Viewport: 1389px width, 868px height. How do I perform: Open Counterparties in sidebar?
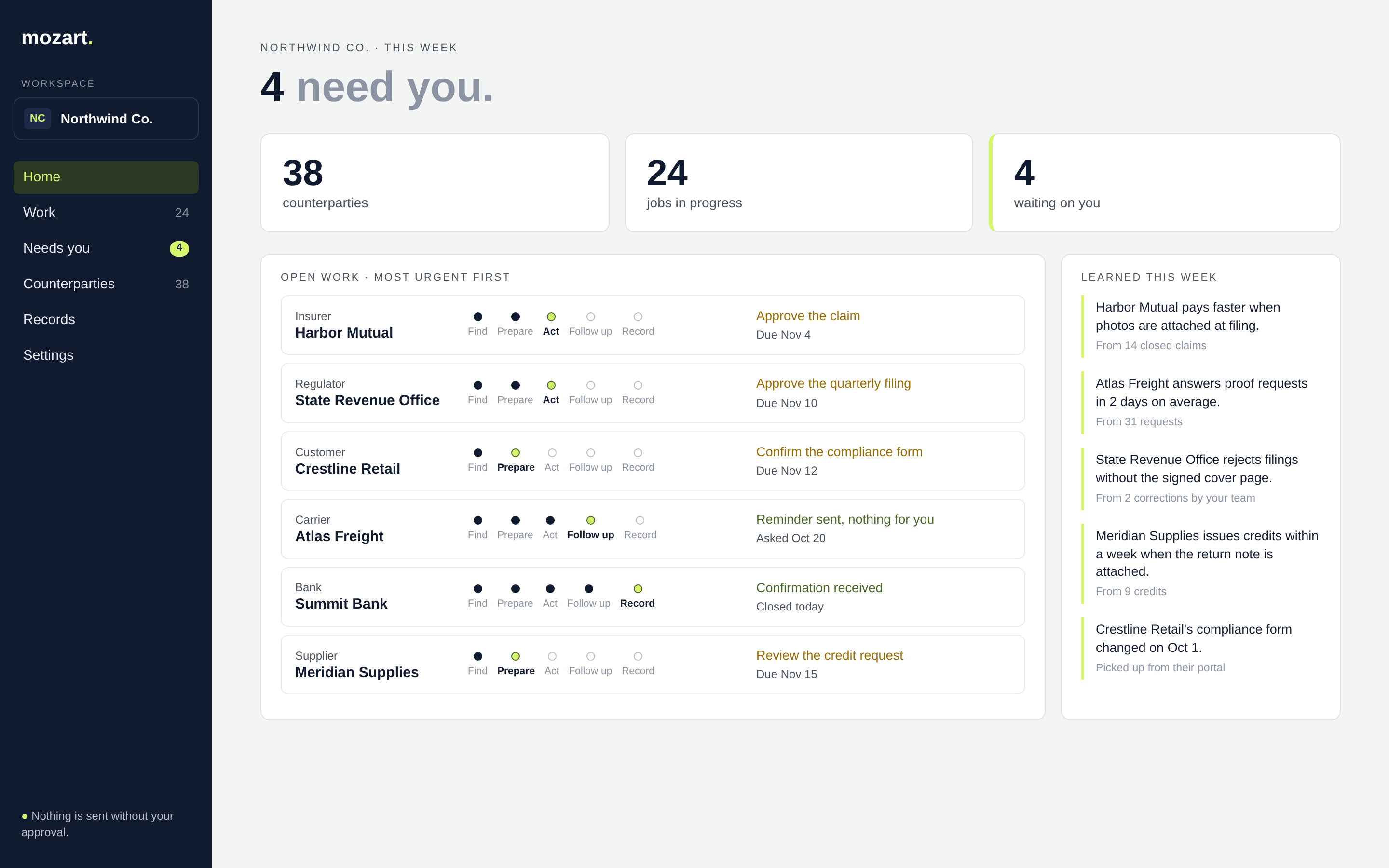[106, 284]
